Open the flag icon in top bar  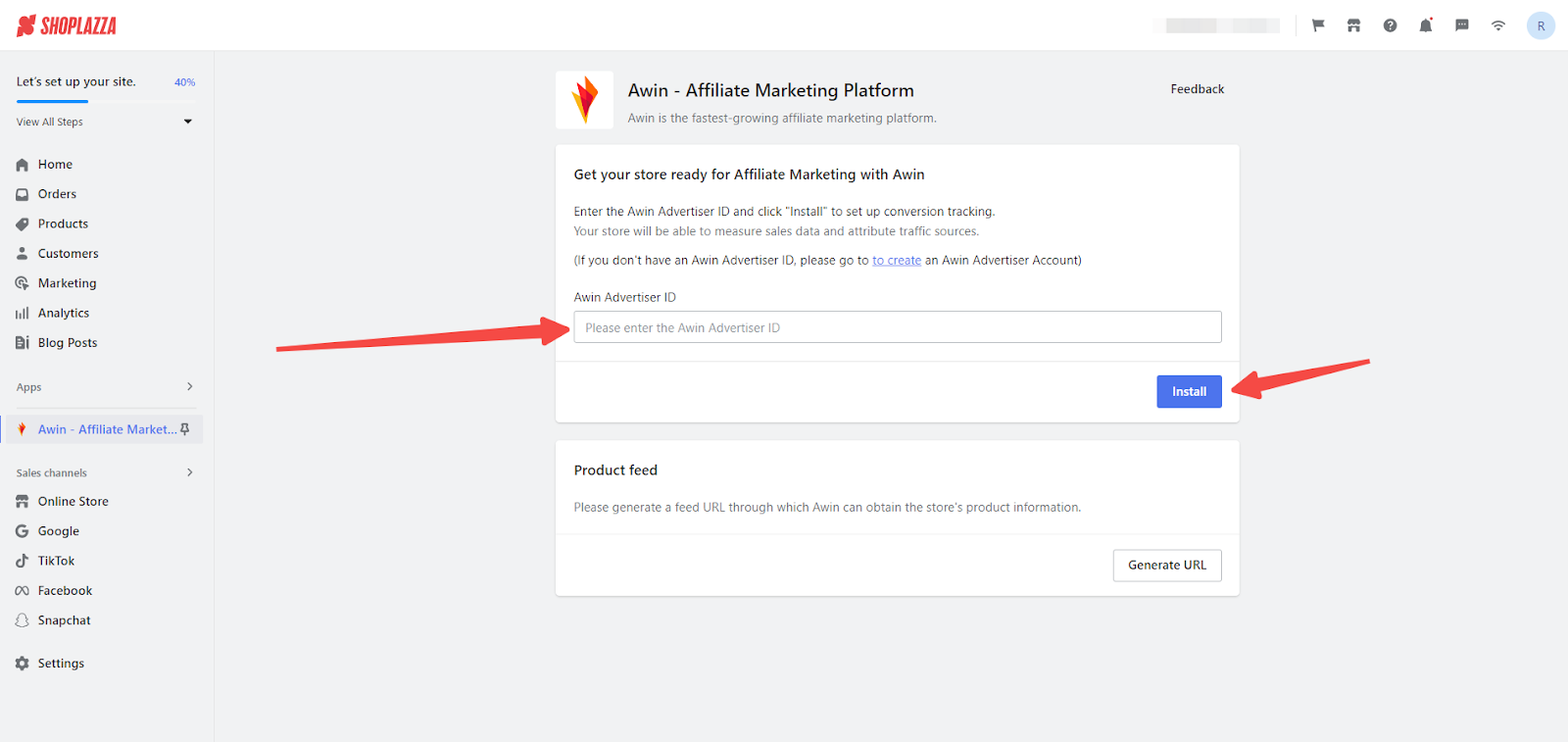coord(1318,25)
